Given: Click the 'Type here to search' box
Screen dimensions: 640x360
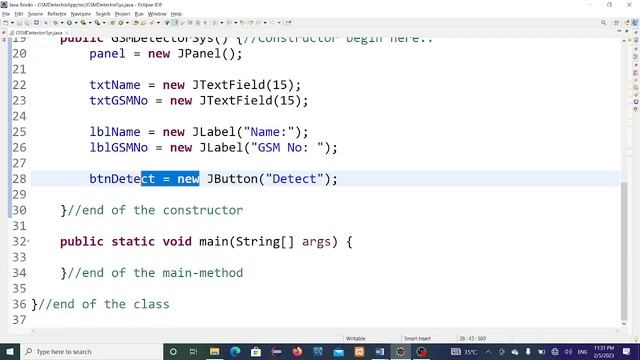Looking at the screenshot, I should coord(91,351).
